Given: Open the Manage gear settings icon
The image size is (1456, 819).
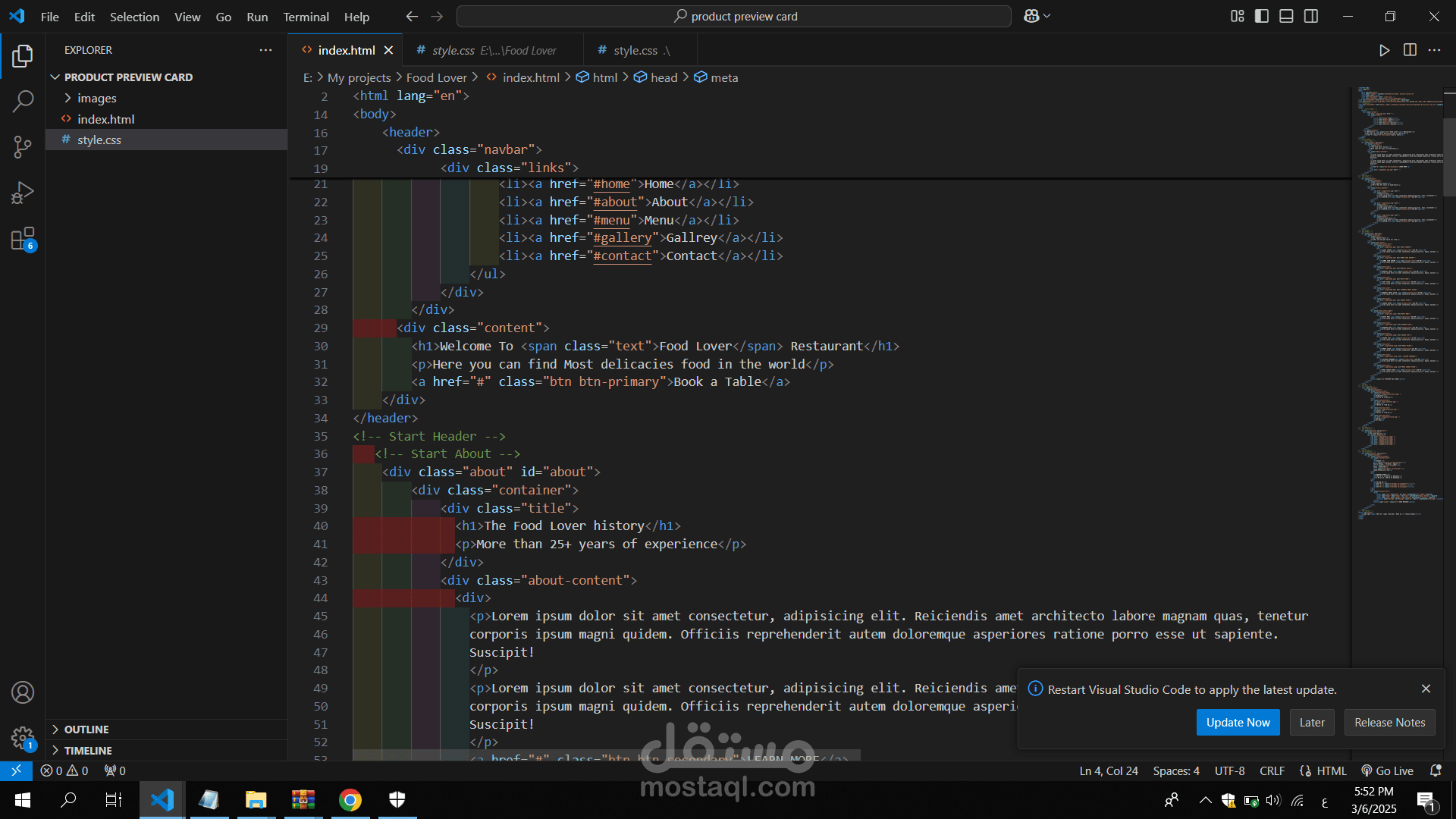Looking at the screenshot, I should point(23,737).
